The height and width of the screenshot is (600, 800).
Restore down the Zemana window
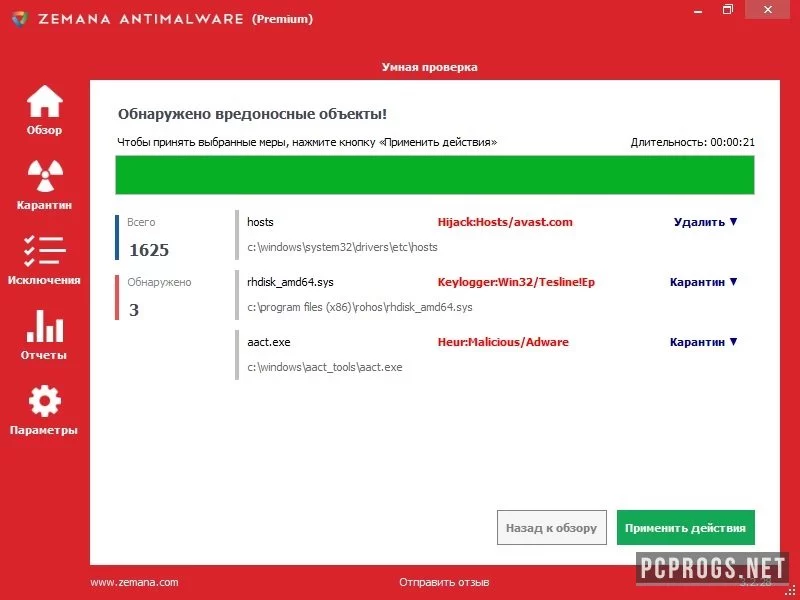(x=728, y=10)
